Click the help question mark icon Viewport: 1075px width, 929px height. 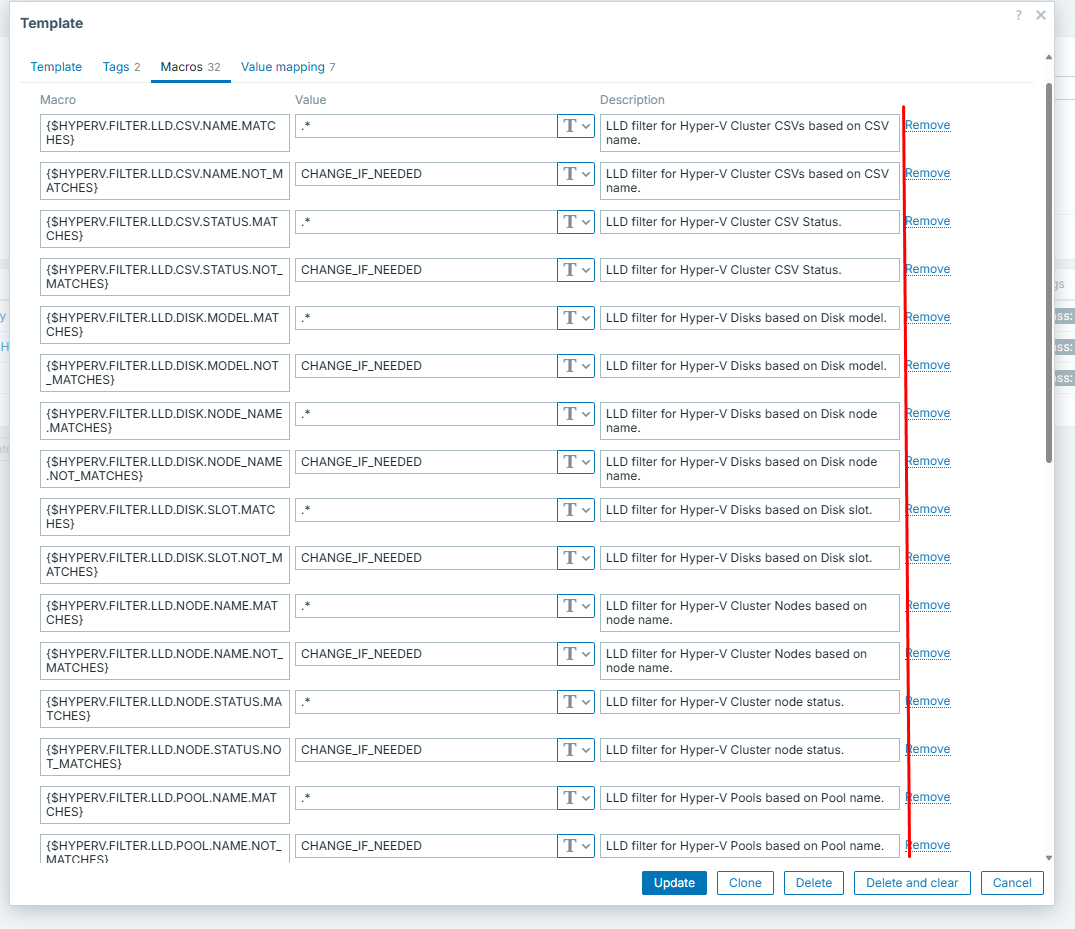(1019, 15)
